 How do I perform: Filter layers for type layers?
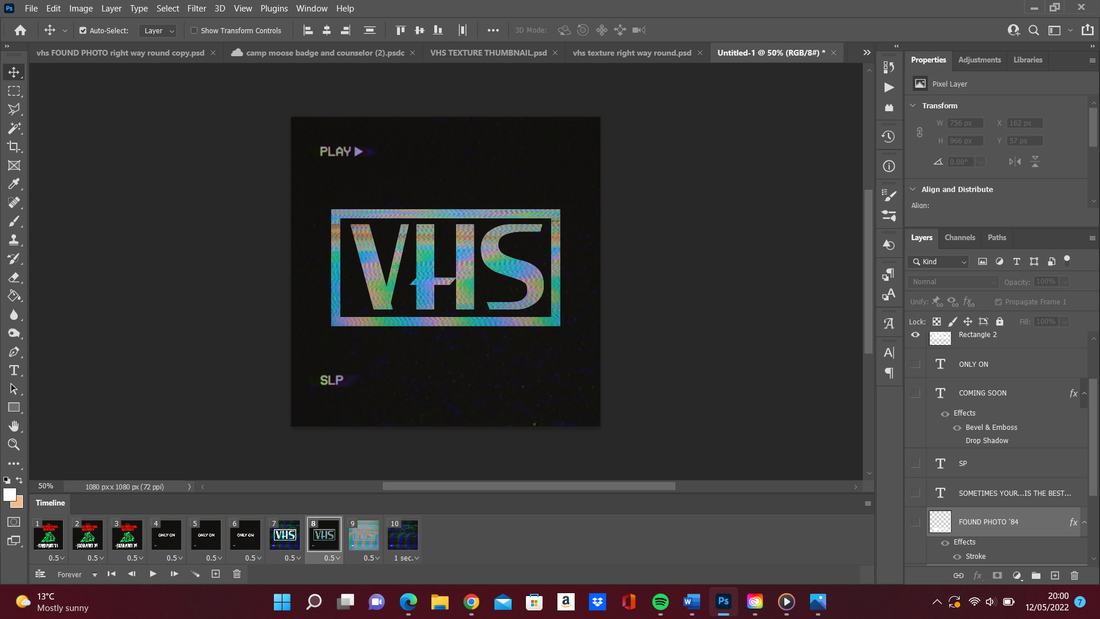(x=1017, y=261)
